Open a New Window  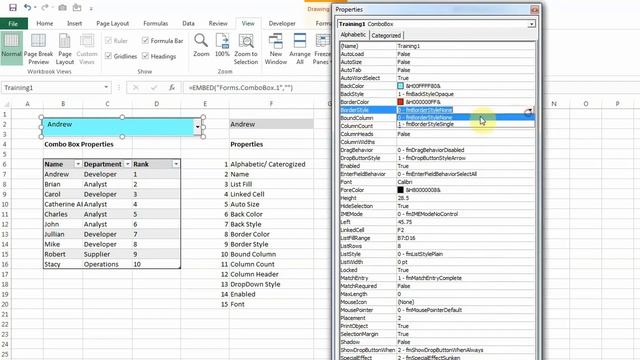click(x=276, y=49)
